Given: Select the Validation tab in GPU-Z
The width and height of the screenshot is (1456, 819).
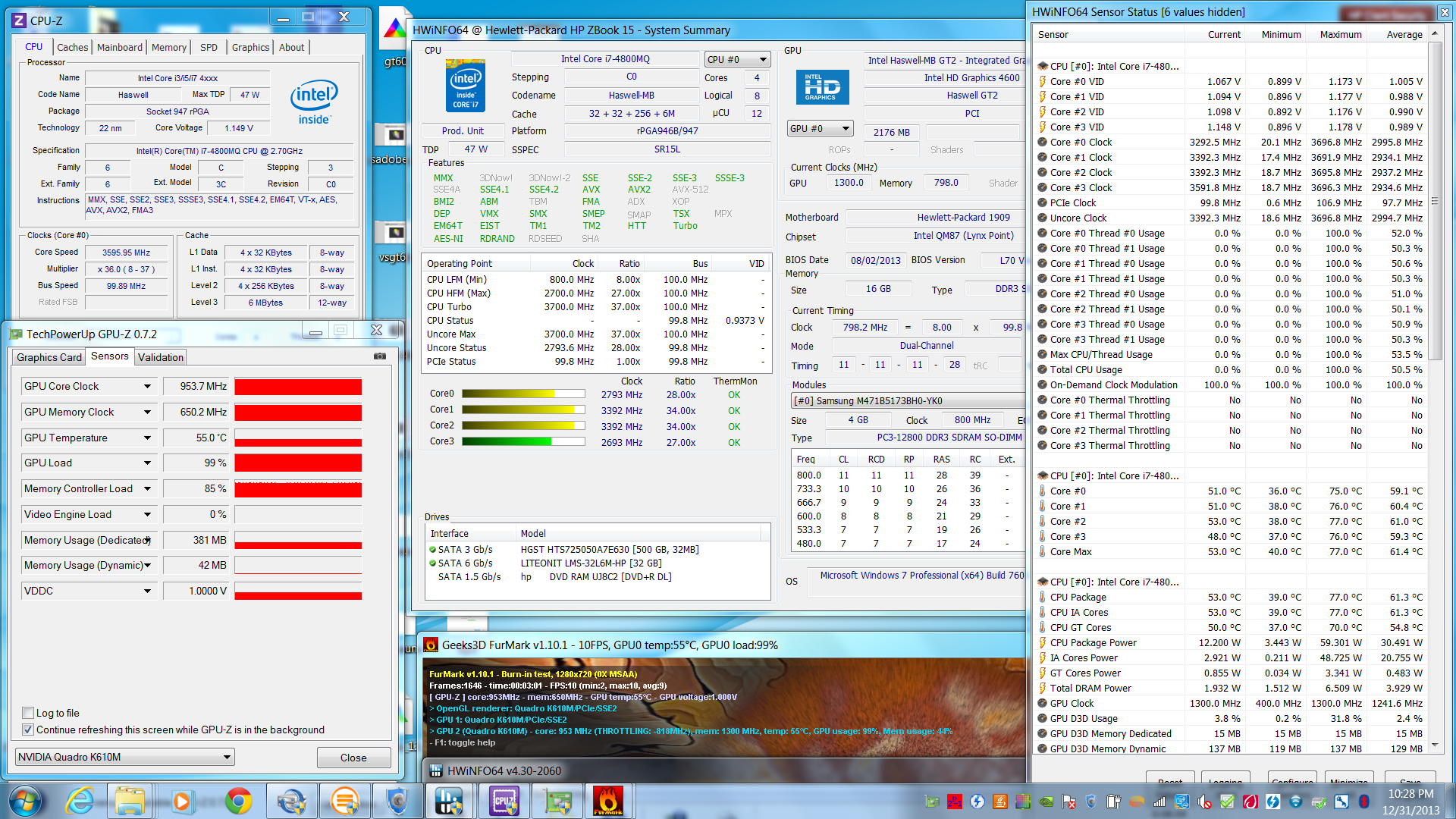Looking at the screenshot, I should tap(160, 357).
